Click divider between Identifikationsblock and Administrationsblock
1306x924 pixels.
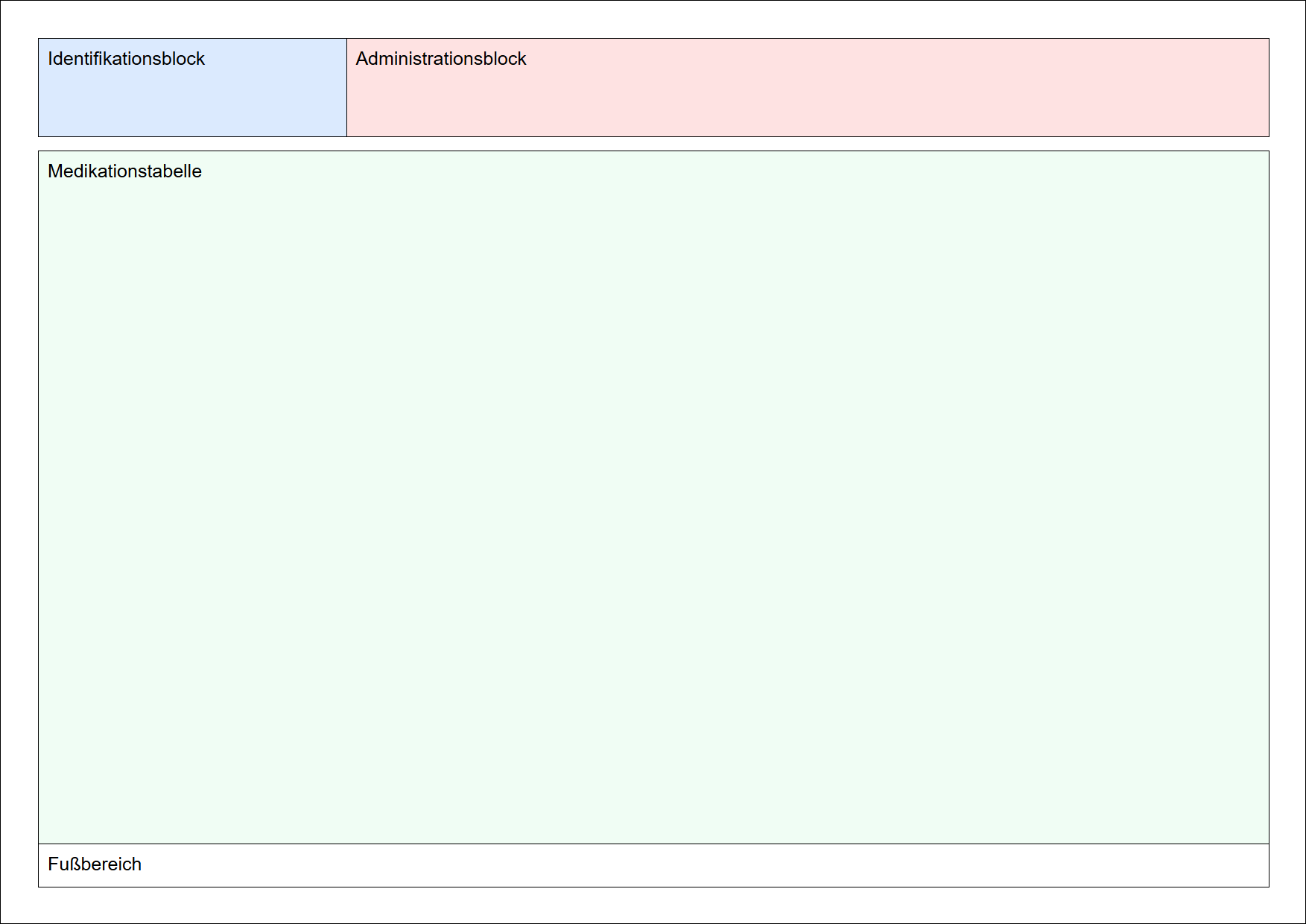tap(346, 88)
